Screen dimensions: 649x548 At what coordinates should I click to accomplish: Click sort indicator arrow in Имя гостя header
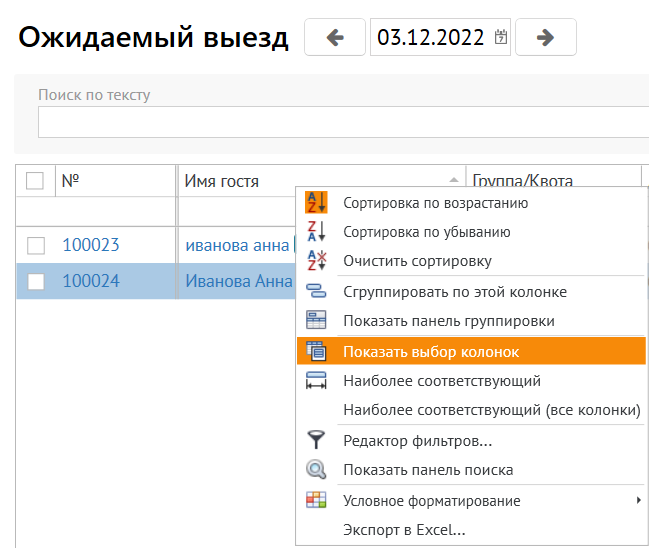(x=454, y=180)
